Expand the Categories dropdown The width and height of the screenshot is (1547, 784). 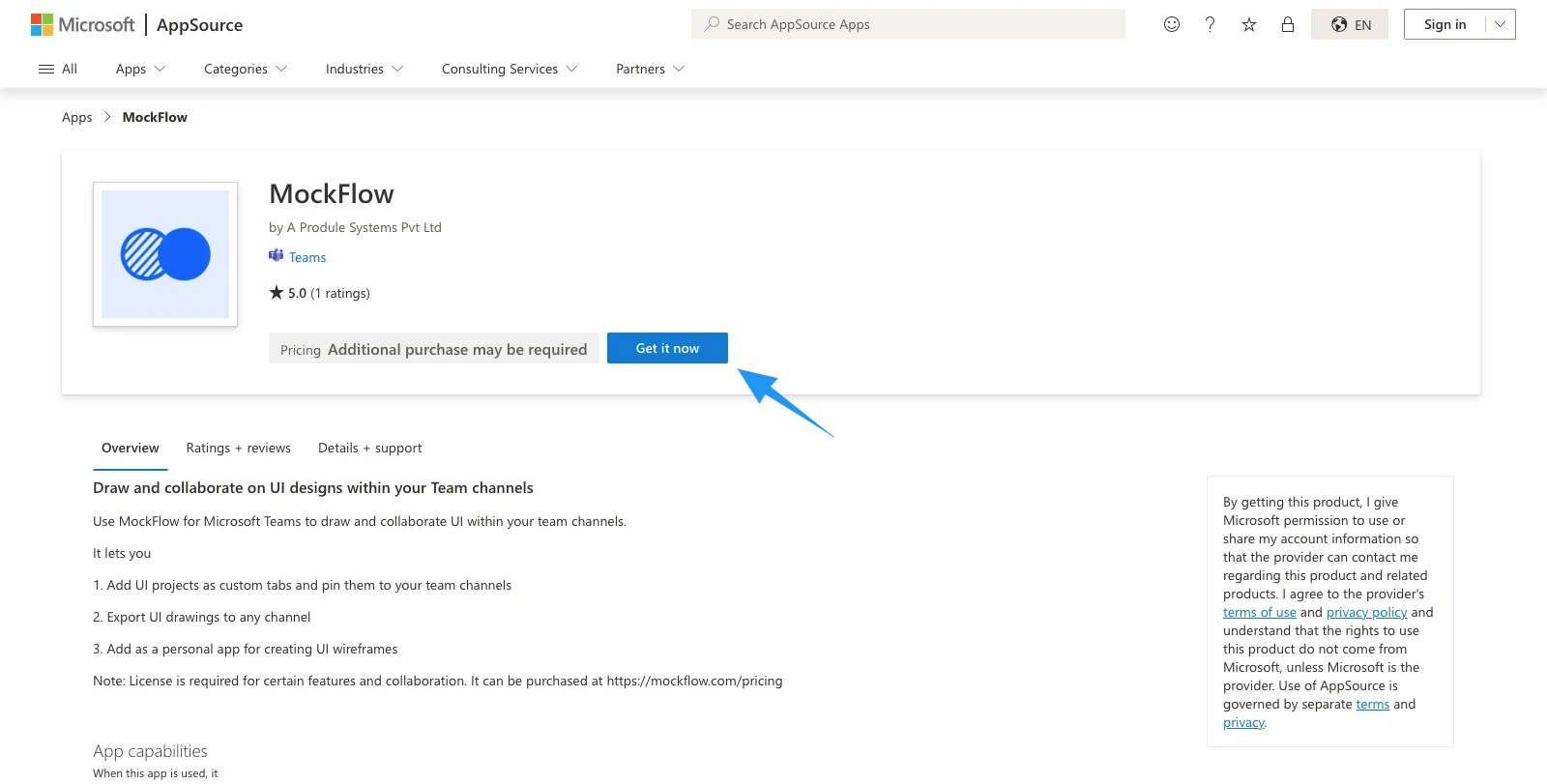click(x=246, y=69)
